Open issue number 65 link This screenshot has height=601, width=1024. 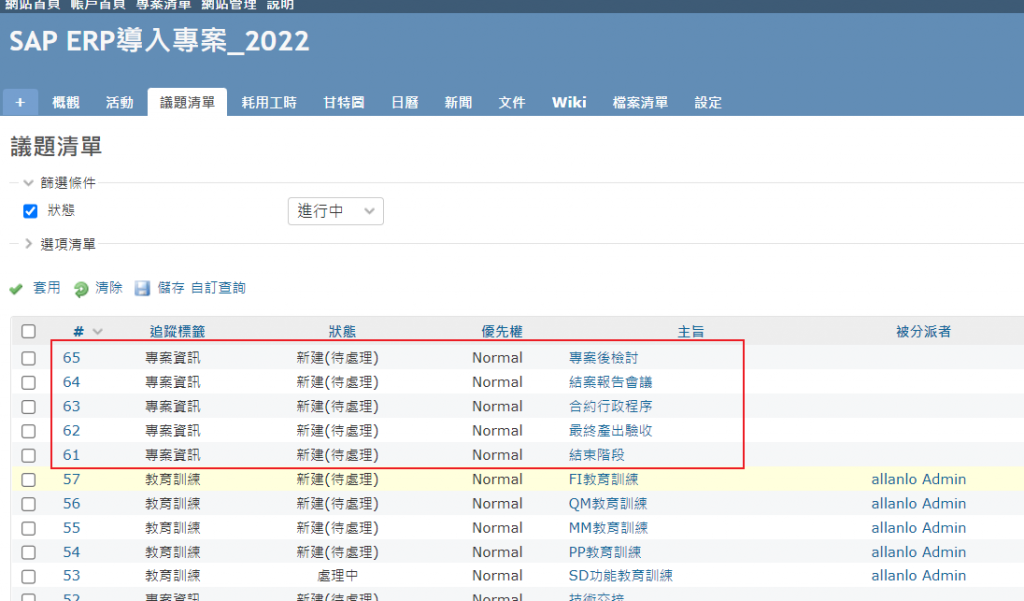coord(71,358)
